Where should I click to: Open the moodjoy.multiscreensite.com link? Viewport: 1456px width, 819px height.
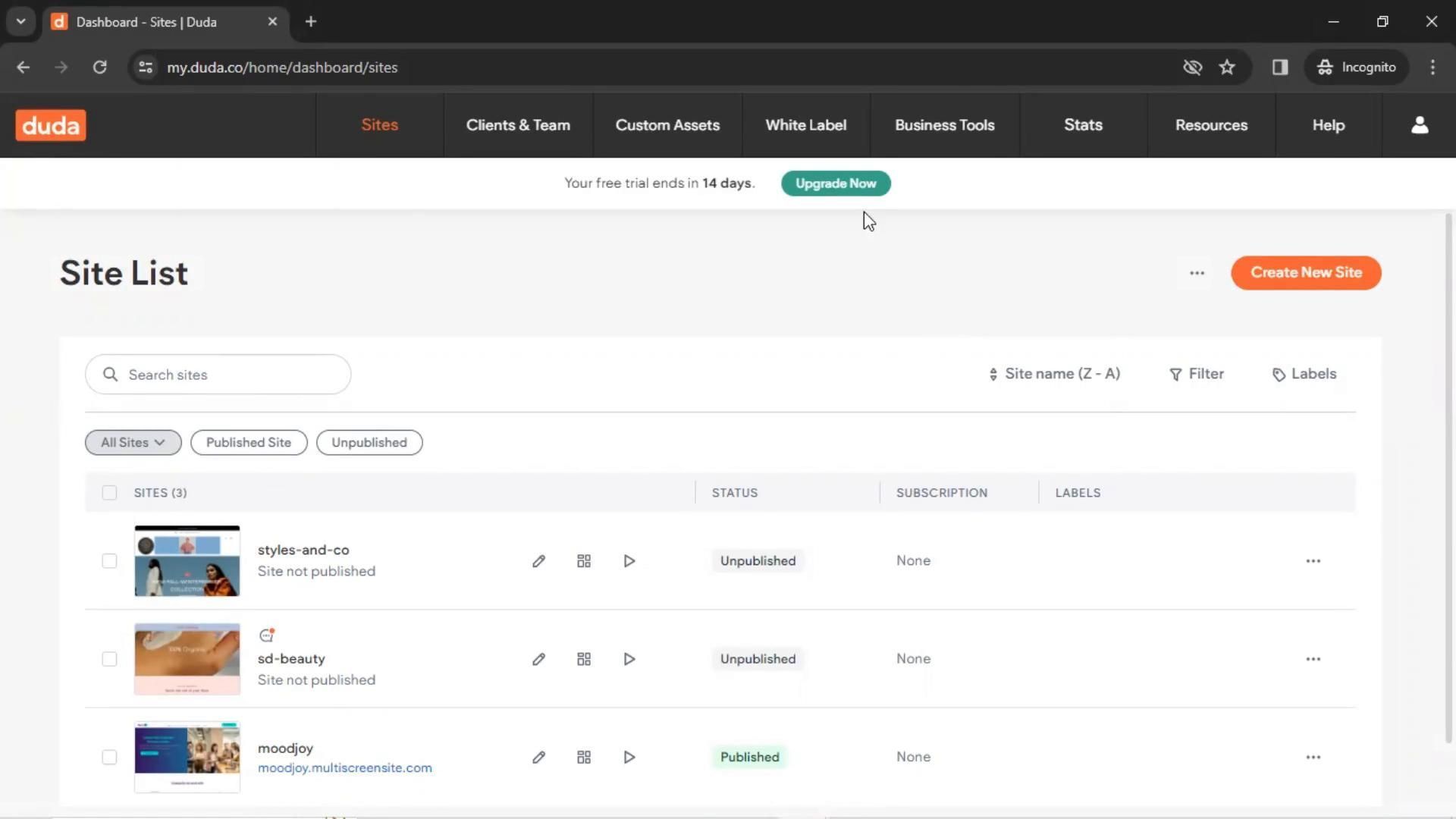click(344, 767)
